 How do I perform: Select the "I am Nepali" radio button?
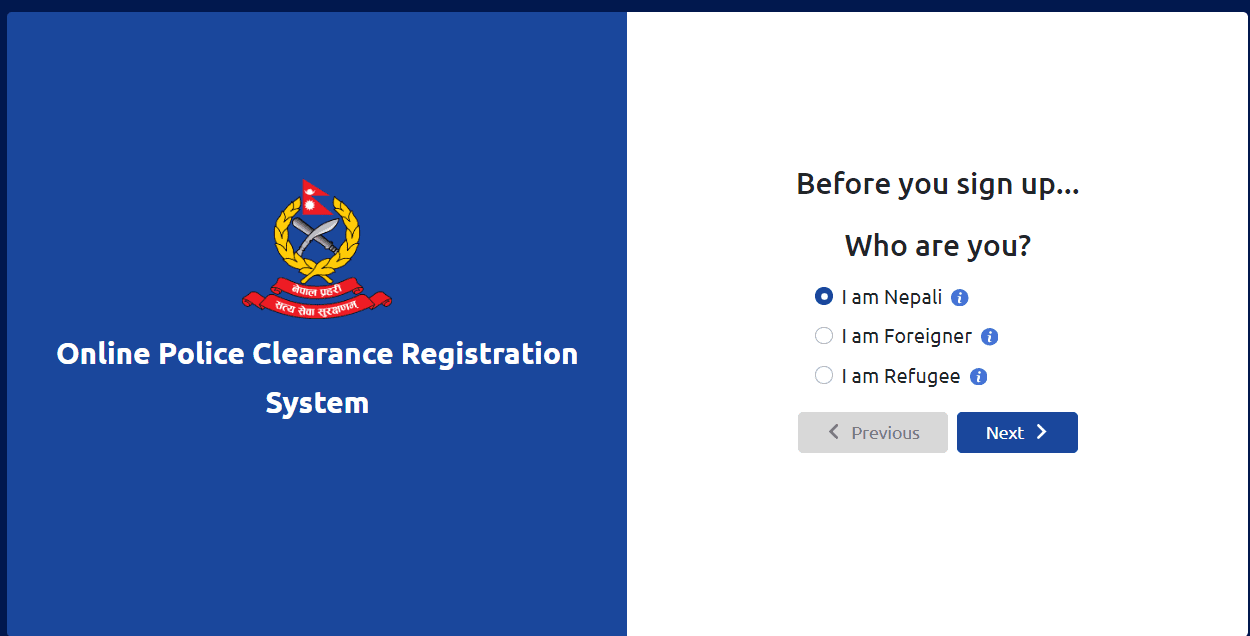tap(823, 296)
